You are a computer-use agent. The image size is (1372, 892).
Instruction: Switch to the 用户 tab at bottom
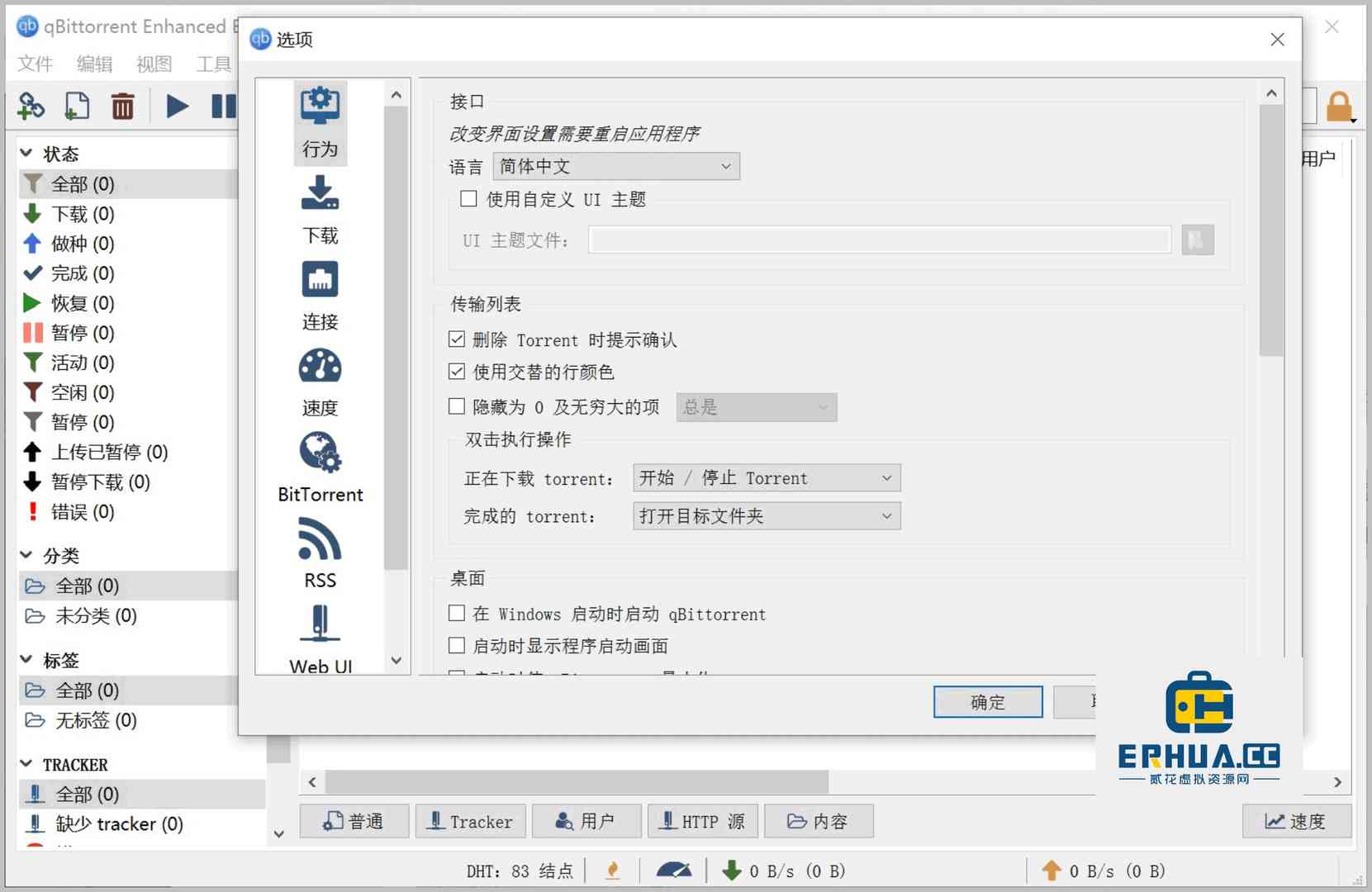click(x=586, y=821)
